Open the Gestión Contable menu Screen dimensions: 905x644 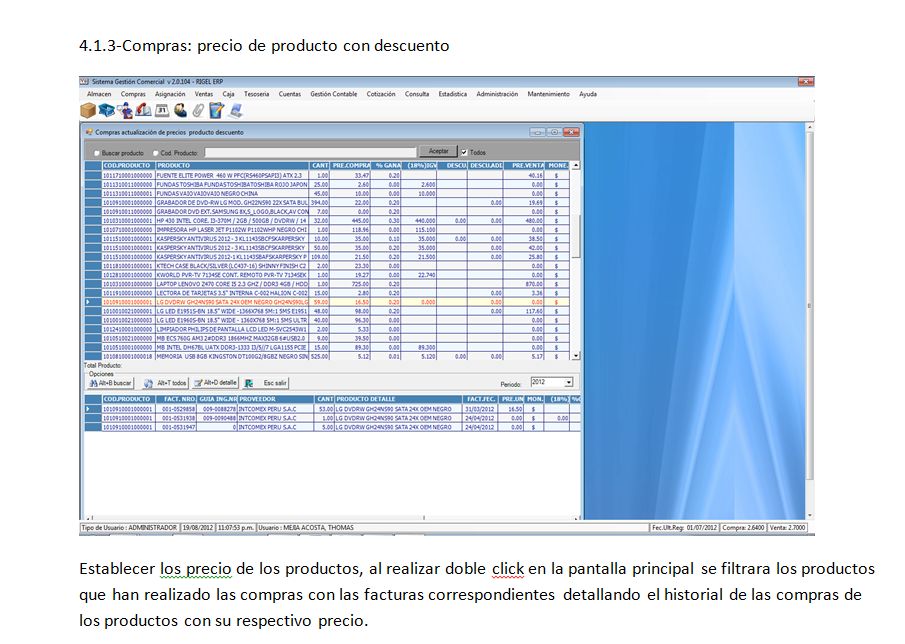point(333,94)
